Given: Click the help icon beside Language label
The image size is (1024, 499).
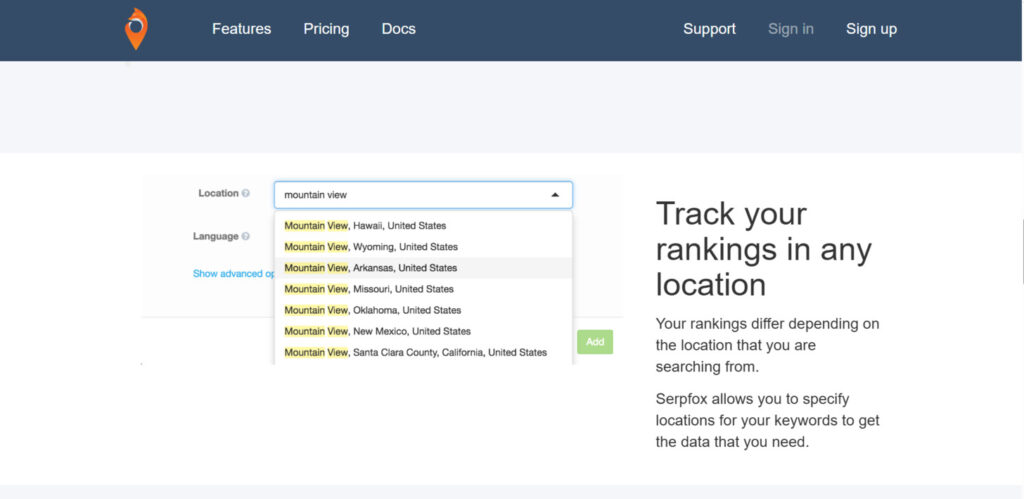Looking at the screenshot, I should pos(246,237).
